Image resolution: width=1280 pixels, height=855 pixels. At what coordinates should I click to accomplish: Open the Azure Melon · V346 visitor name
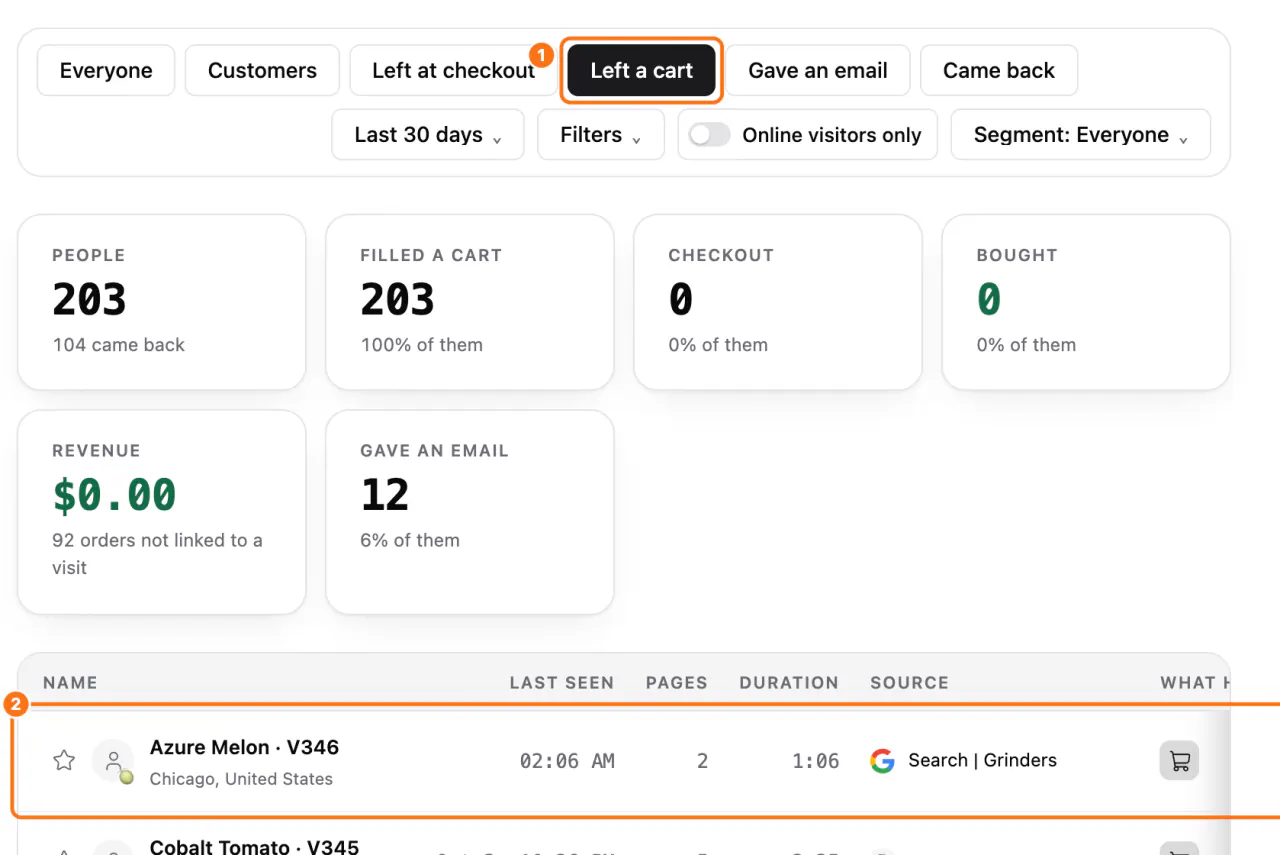click(244, 747)
